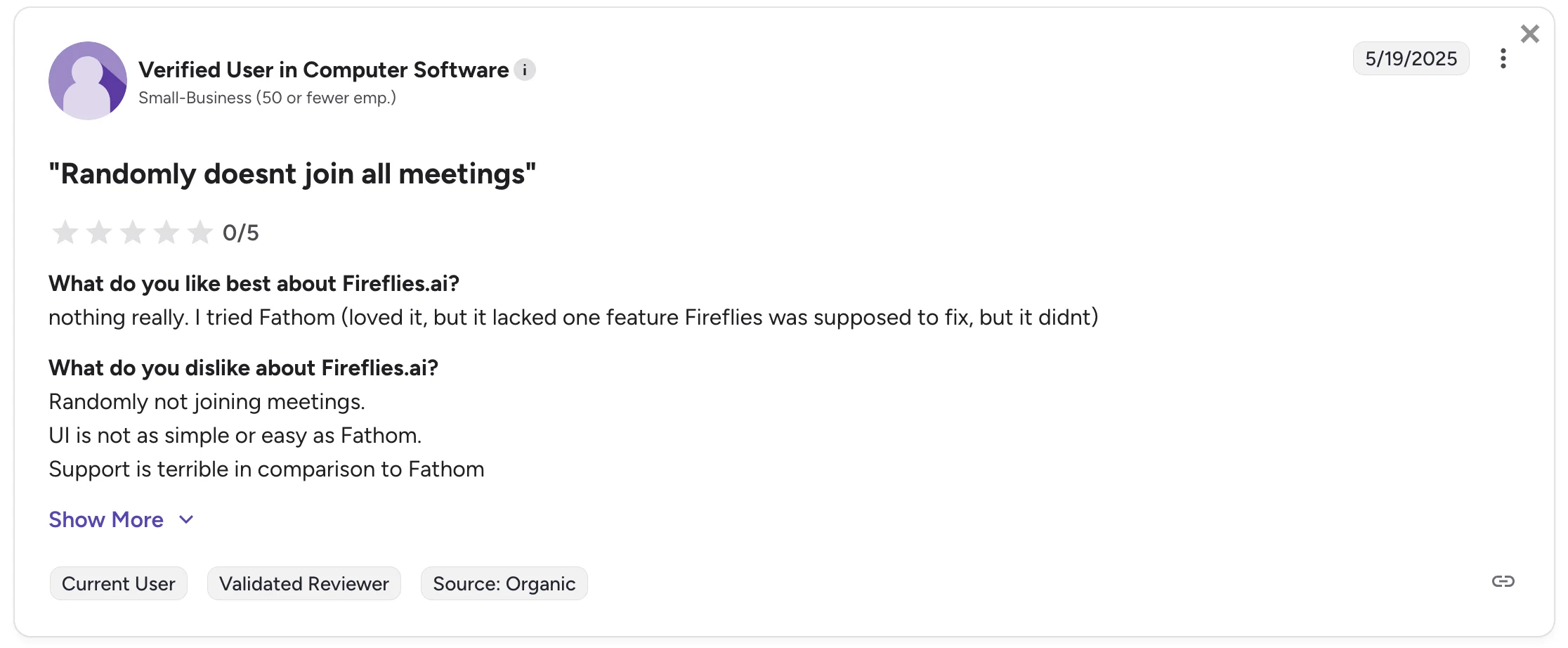Click the 5/19/2025 date badge
This screenshot has width=1568, height=648.
1411,58
